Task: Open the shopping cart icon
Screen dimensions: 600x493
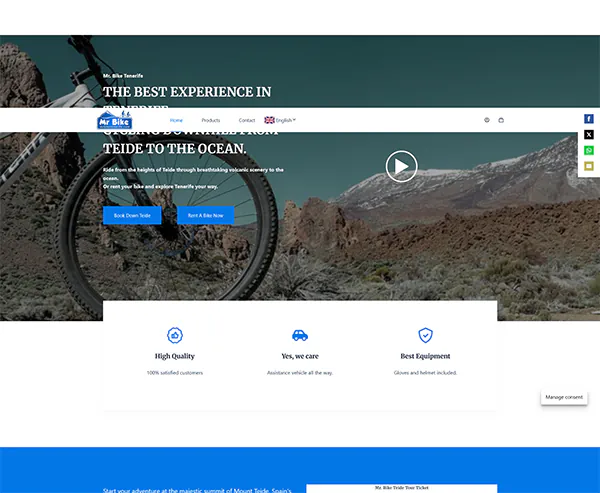Action: pyautogui.click(x=501, y=120)
